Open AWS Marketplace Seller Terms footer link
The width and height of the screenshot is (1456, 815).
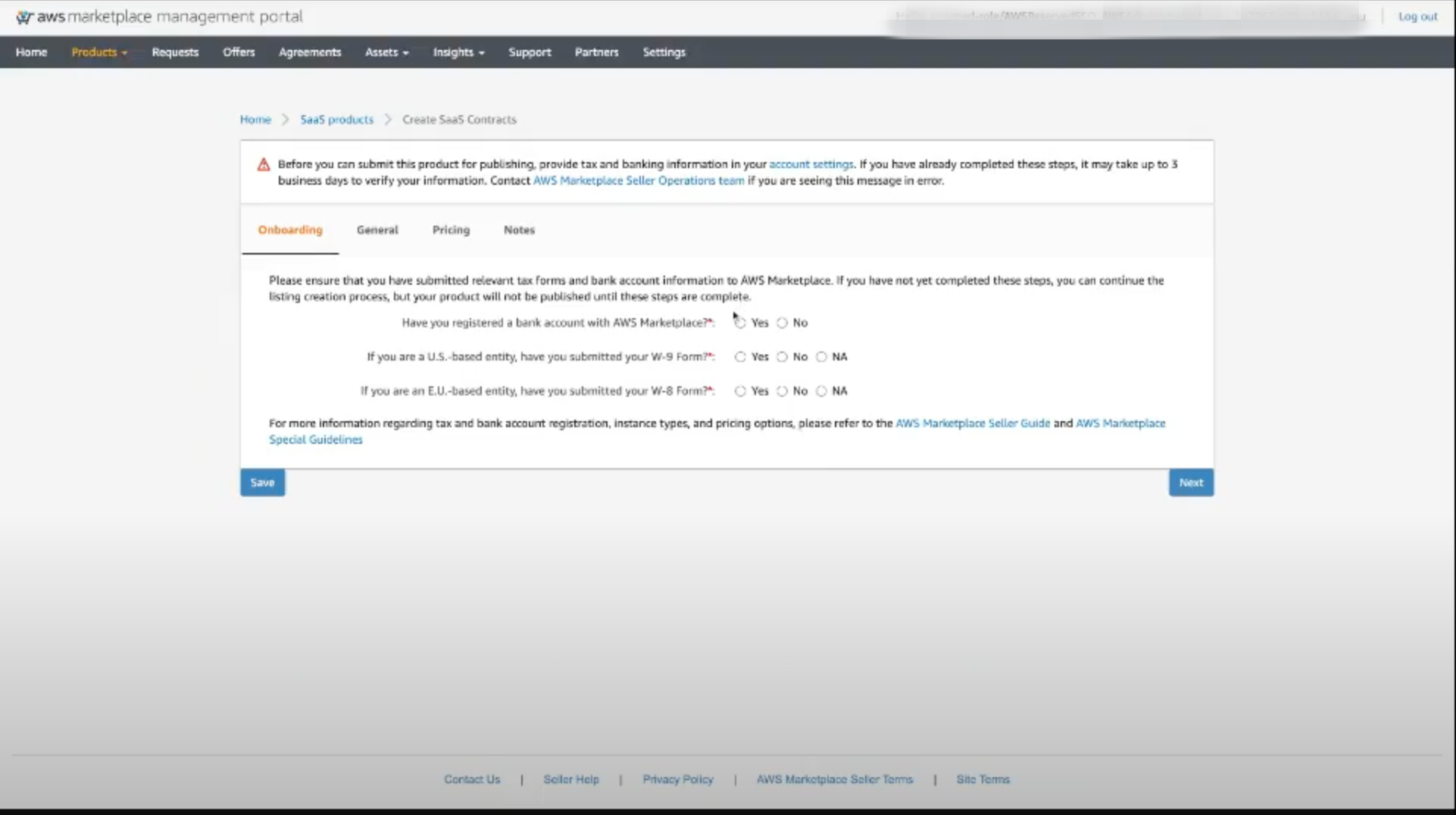835,779
